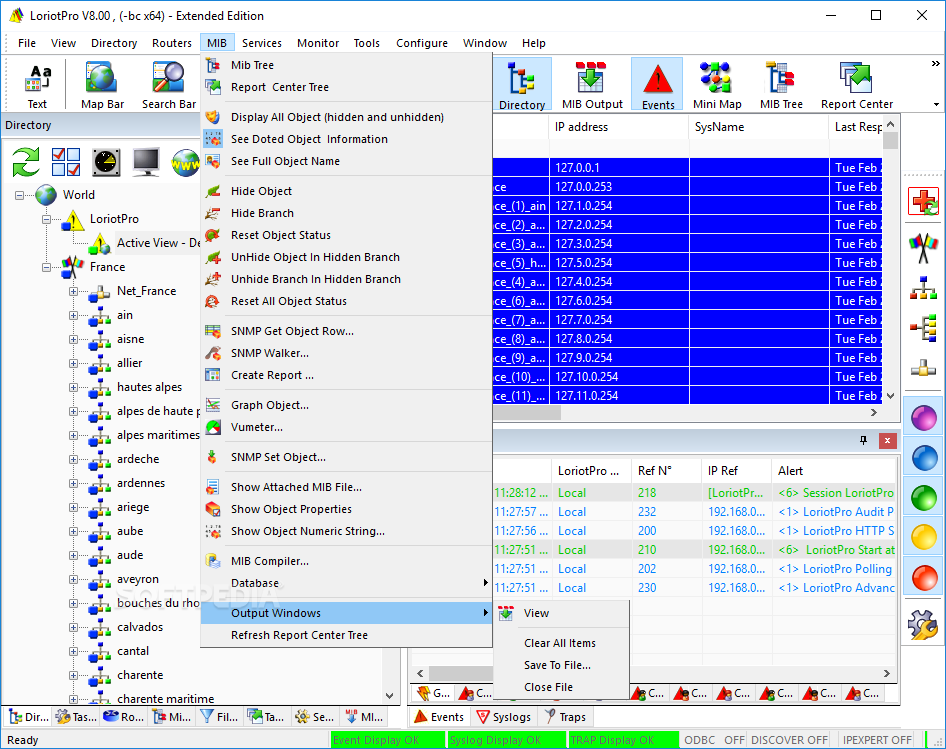Select the blue status ball
946x749 pixels.
coord(924,458)
